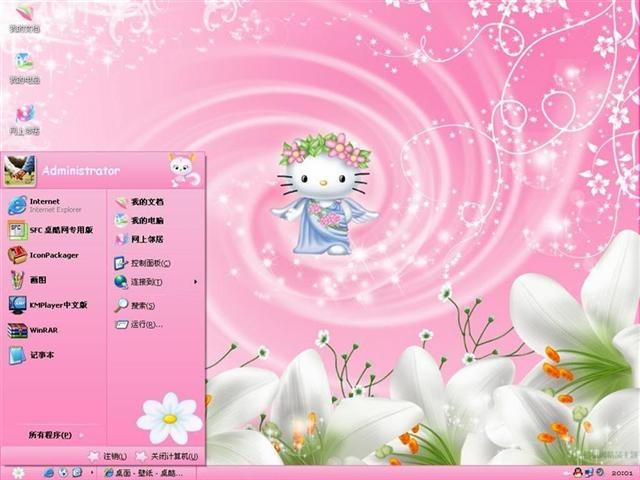Open 控制面板(C) control panel
The height and width of the screenshot is (480, 640).
[x=142, y=263]
